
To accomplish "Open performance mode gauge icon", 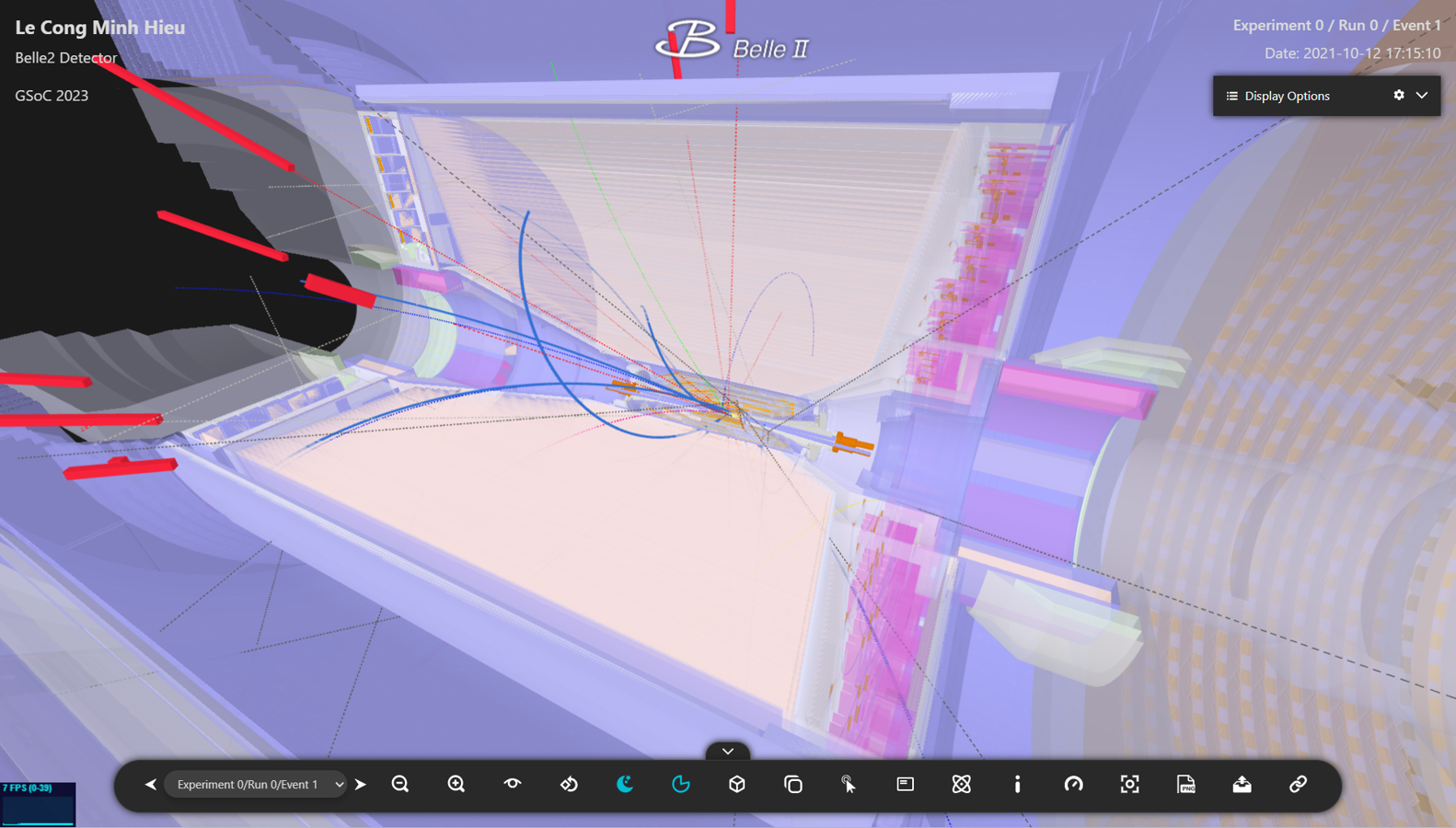I will coord(1074,784).
